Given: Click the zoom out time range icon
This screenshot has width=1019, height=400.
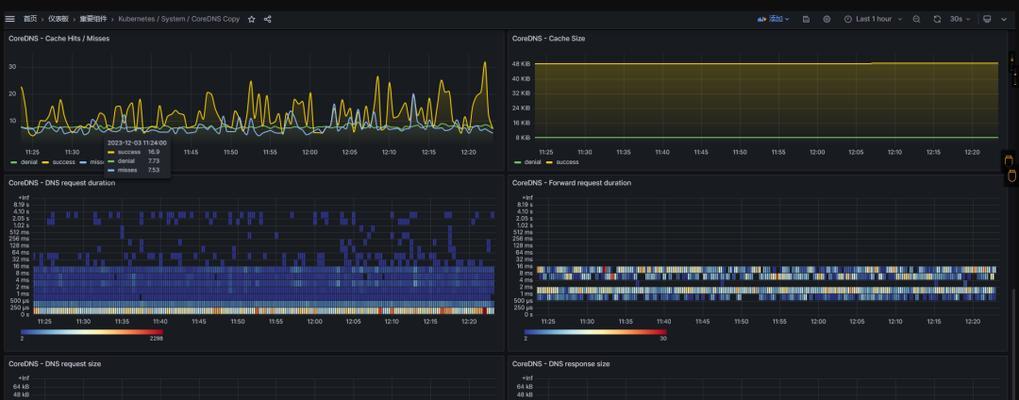Looking at the screenshot, I should 916,19.
